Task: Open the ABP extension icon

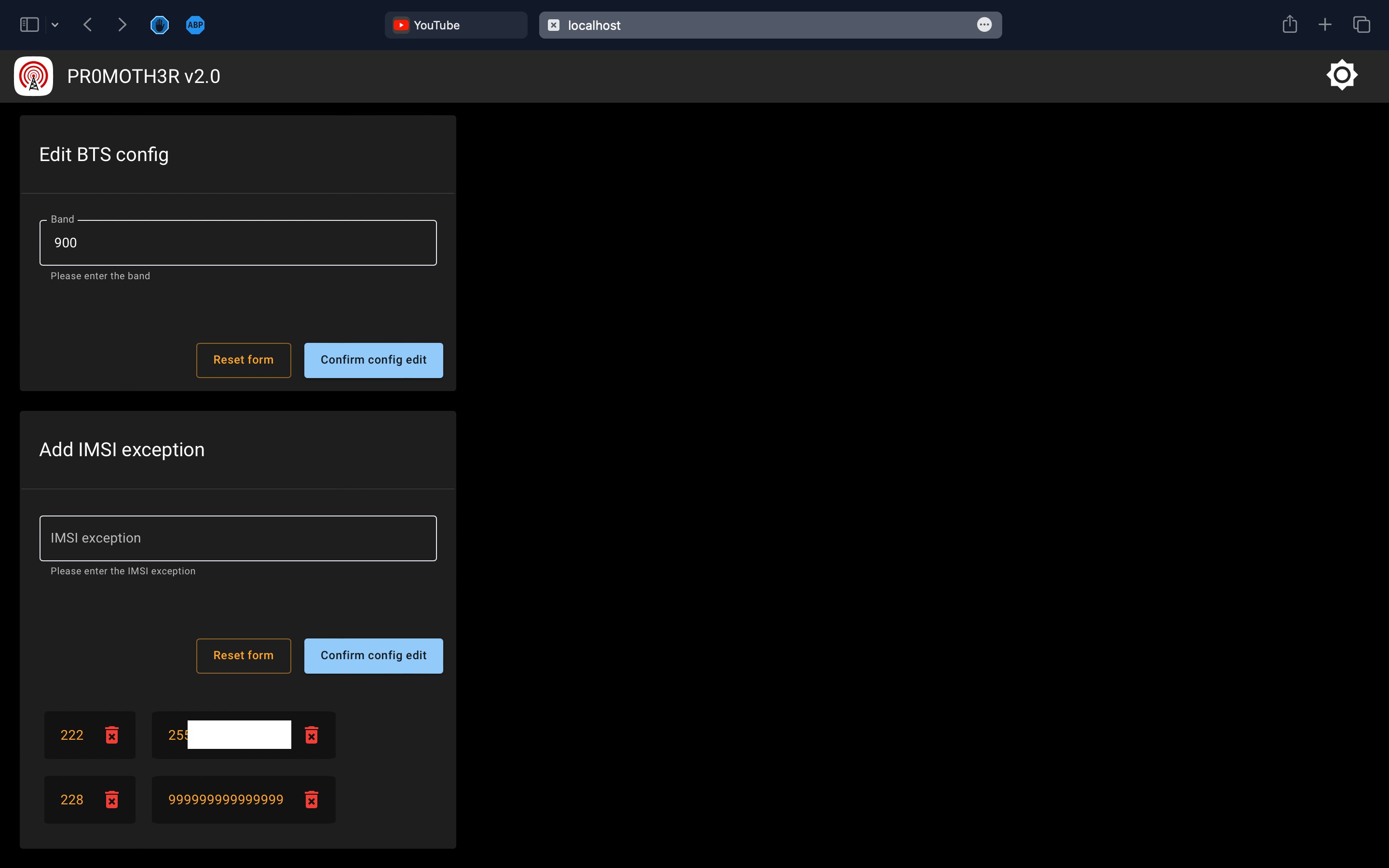Action: click(195, 25)
